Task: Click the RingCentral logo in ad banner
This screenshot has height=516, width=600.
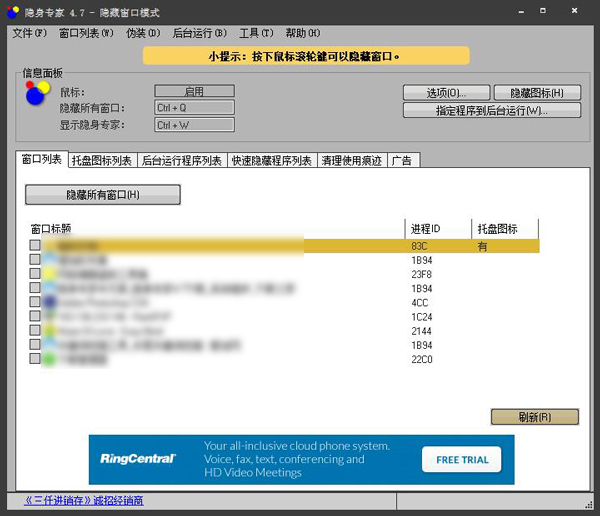Action: (138, 459)
